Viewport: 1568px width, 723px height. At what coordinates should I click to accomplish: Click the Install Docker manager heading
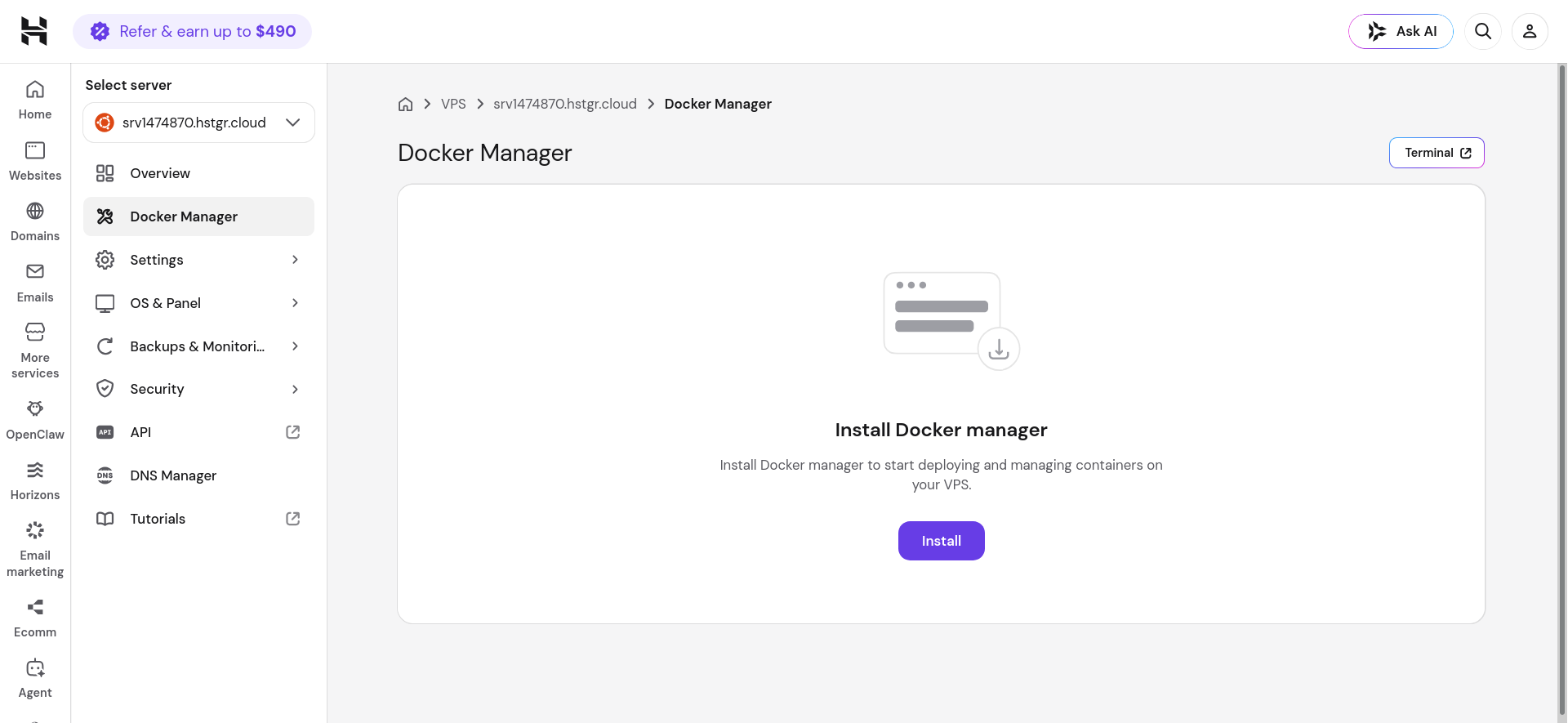941,430
